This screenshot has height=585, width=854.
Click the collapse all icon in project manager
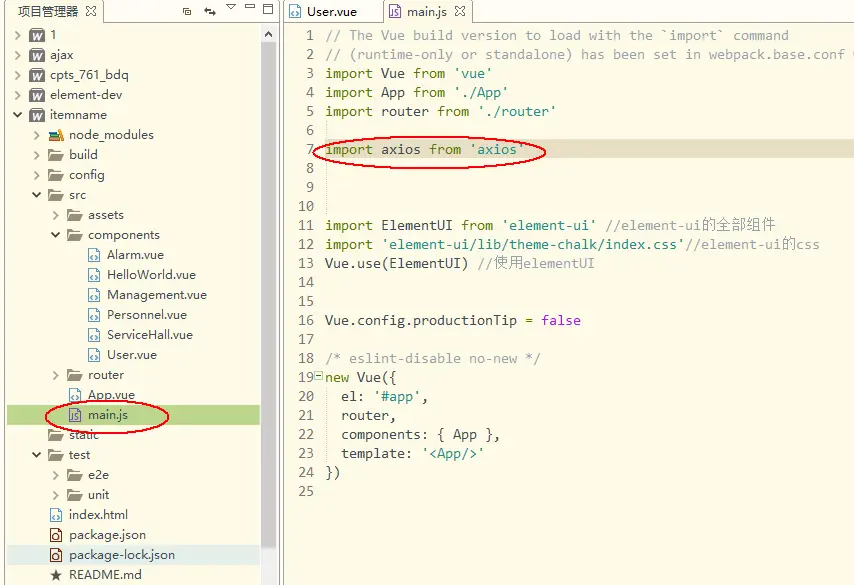(x=187, y=11)
